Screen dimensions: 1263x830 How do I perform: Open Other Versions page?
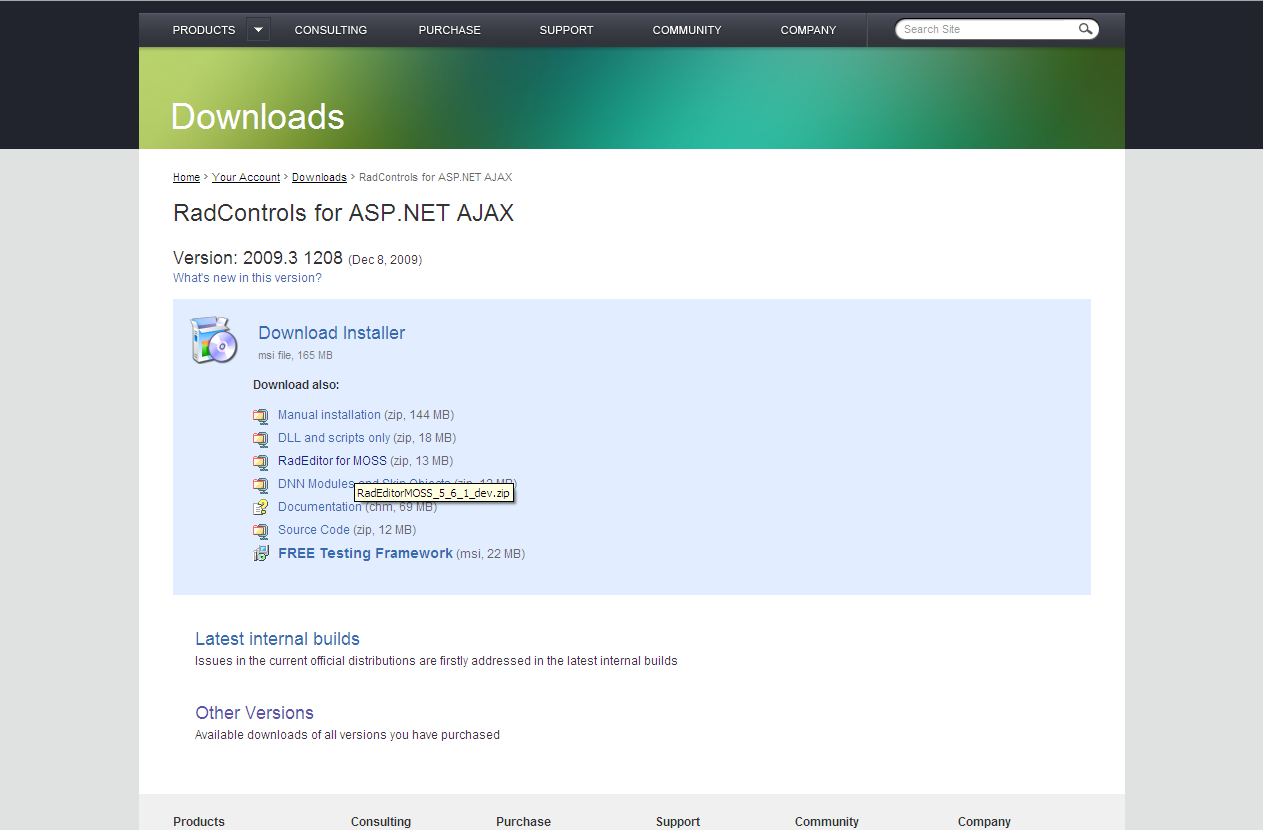(254, 713)
